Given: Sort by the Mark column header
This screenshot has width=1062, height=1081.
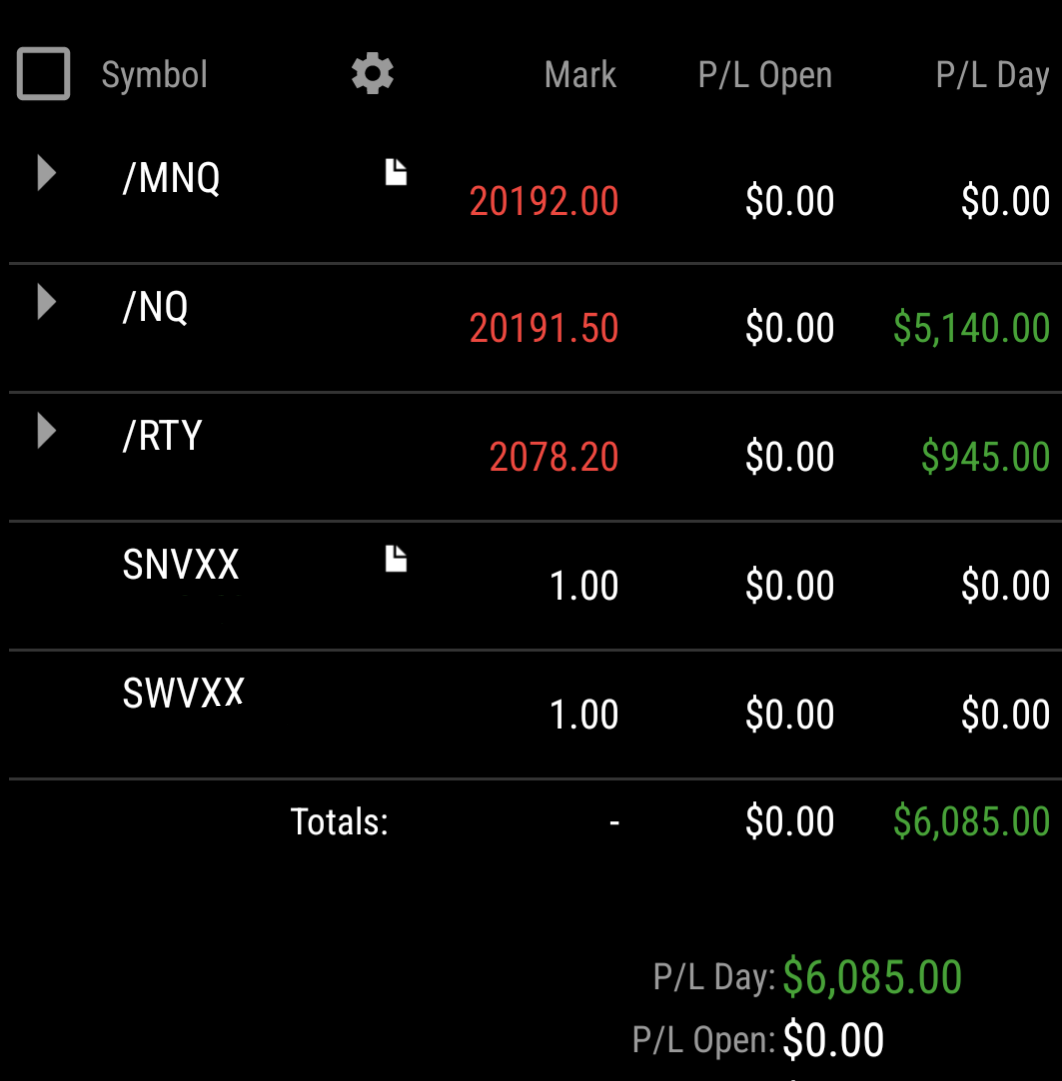Looking at the screenshot, I should point(580,74).
